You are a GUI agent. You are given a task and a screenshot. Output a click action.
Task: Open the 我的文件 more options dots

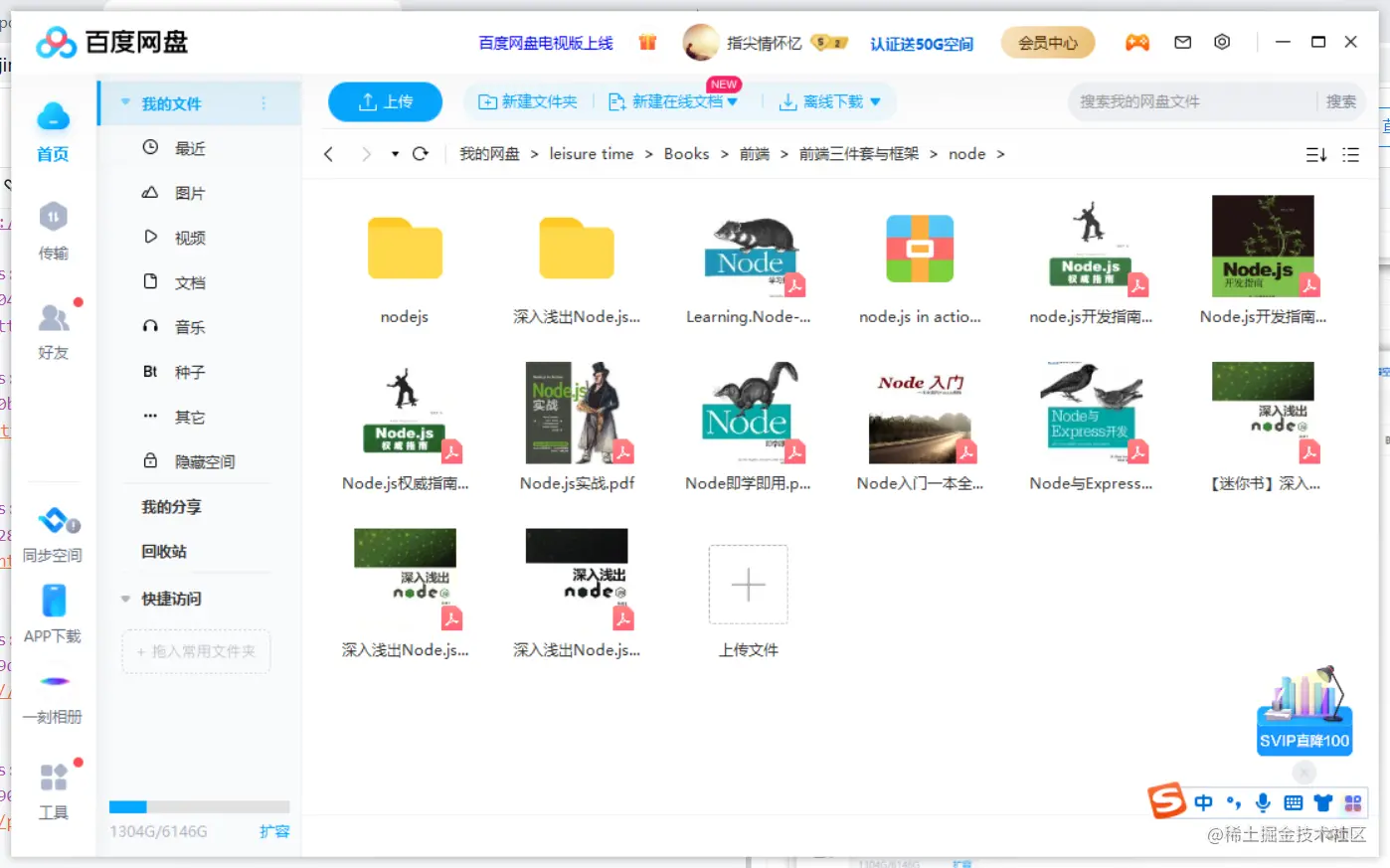pyautogui.click(x=263, y=102)
